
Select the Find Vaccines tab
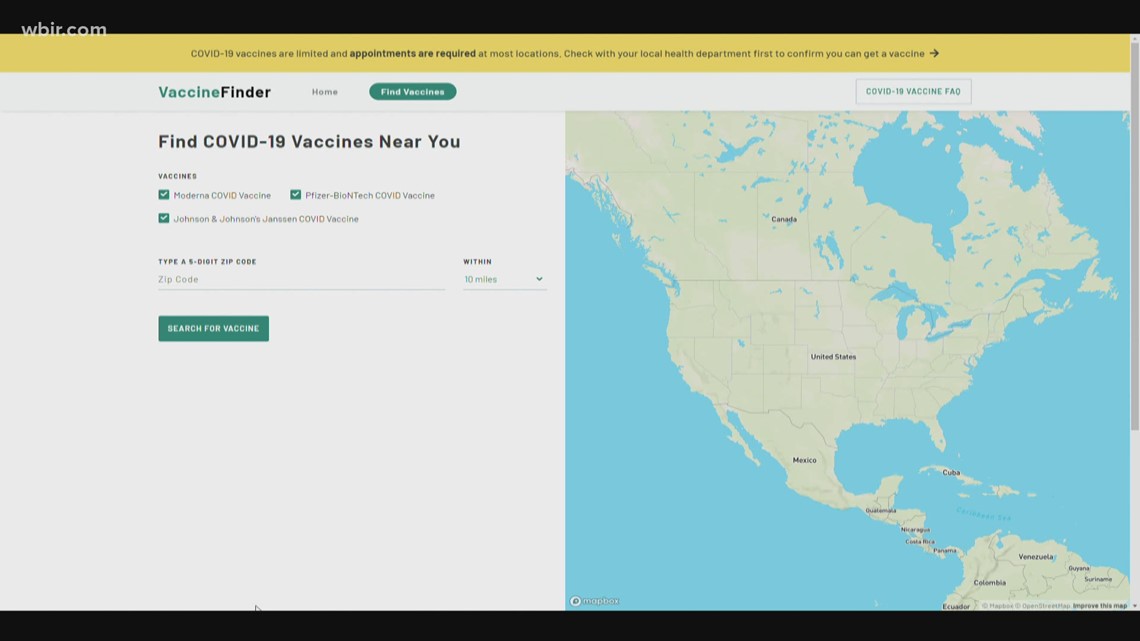tap(412, 92)
